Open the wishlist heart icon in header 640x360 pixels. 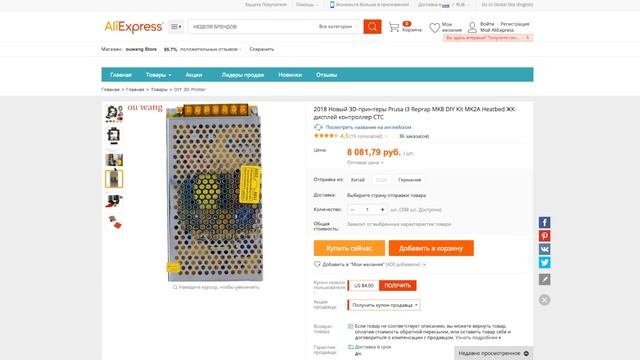[434, 28]
